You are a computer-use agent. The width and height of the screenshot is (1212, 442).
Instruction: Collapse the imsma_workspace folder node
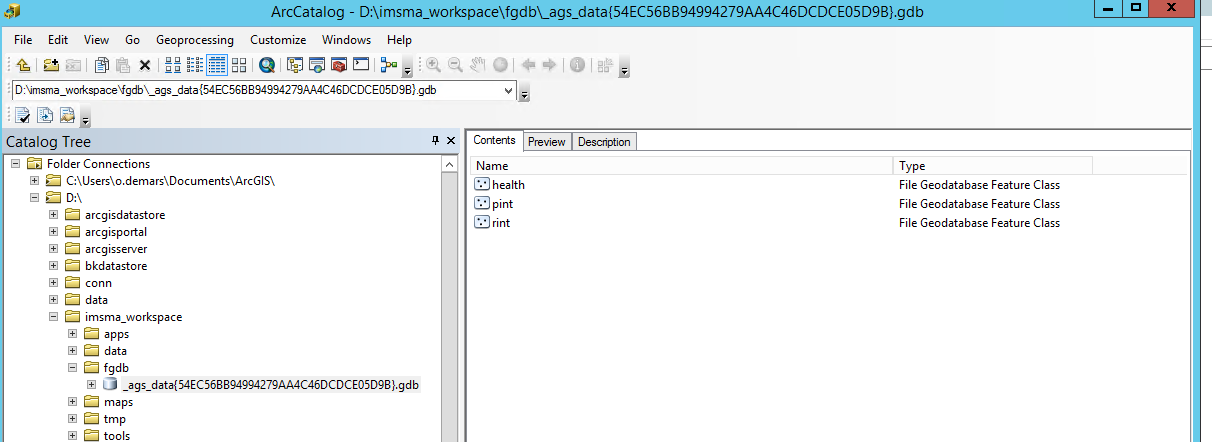tap(53, 317)
